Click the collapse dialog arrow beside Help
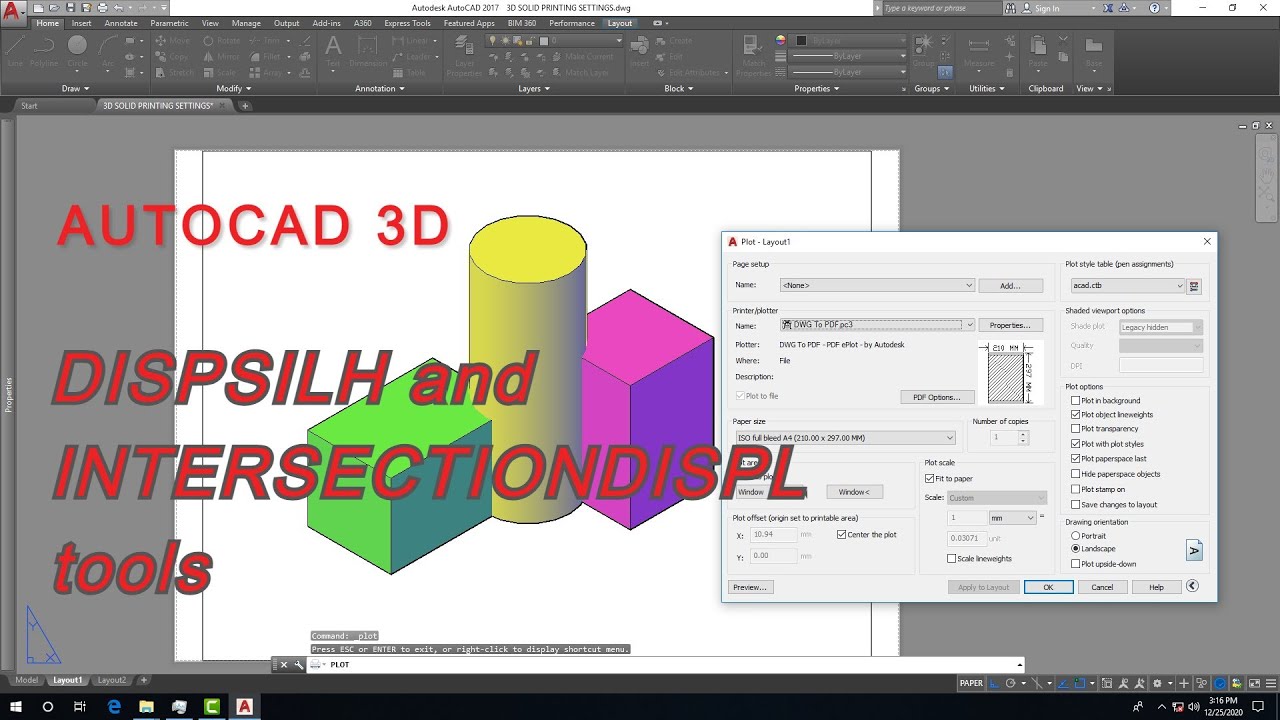The image size is (1280, 720). 1192,587
